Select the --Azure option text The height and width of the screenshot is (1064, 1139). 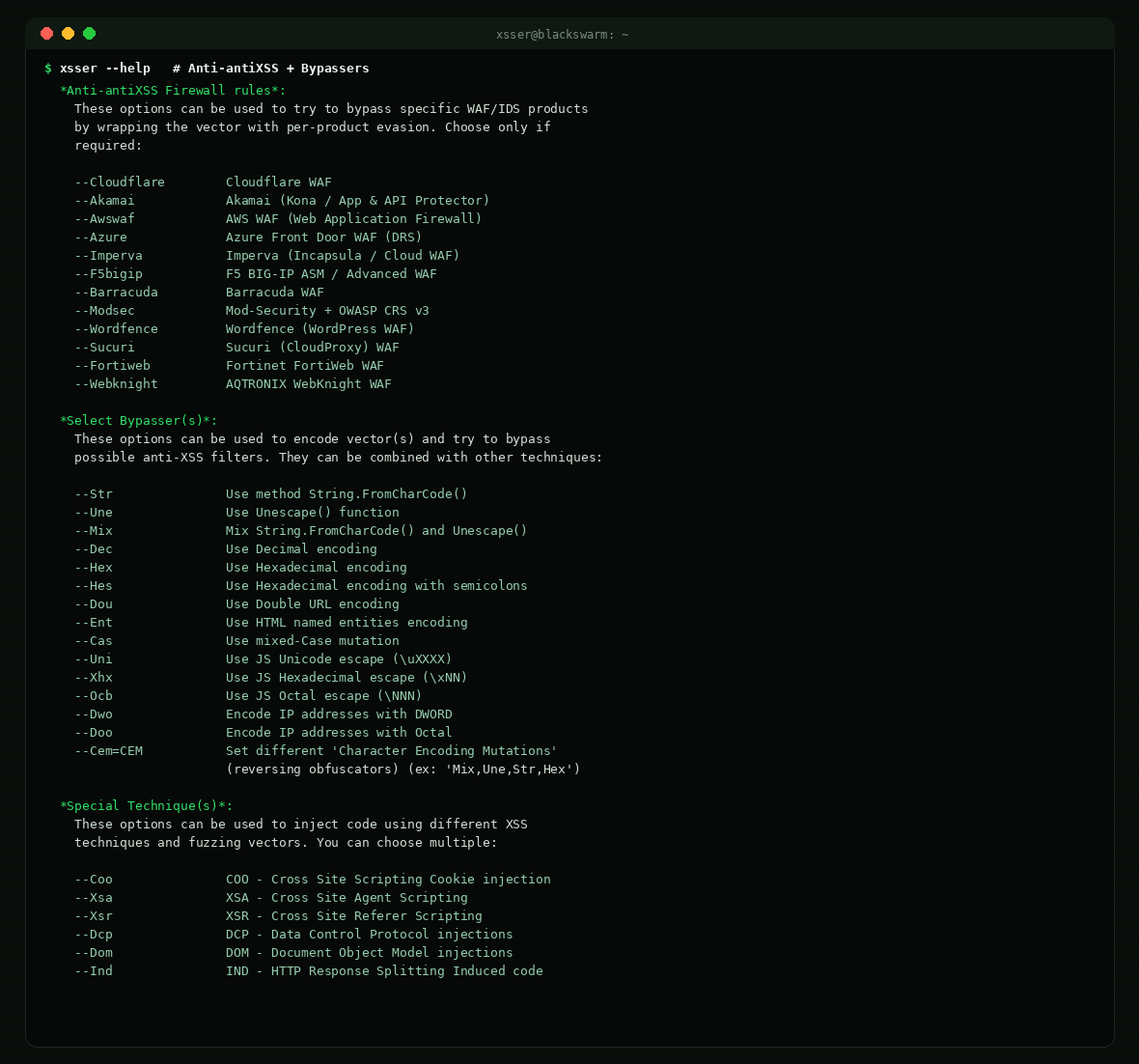click(x=101, y=237)
